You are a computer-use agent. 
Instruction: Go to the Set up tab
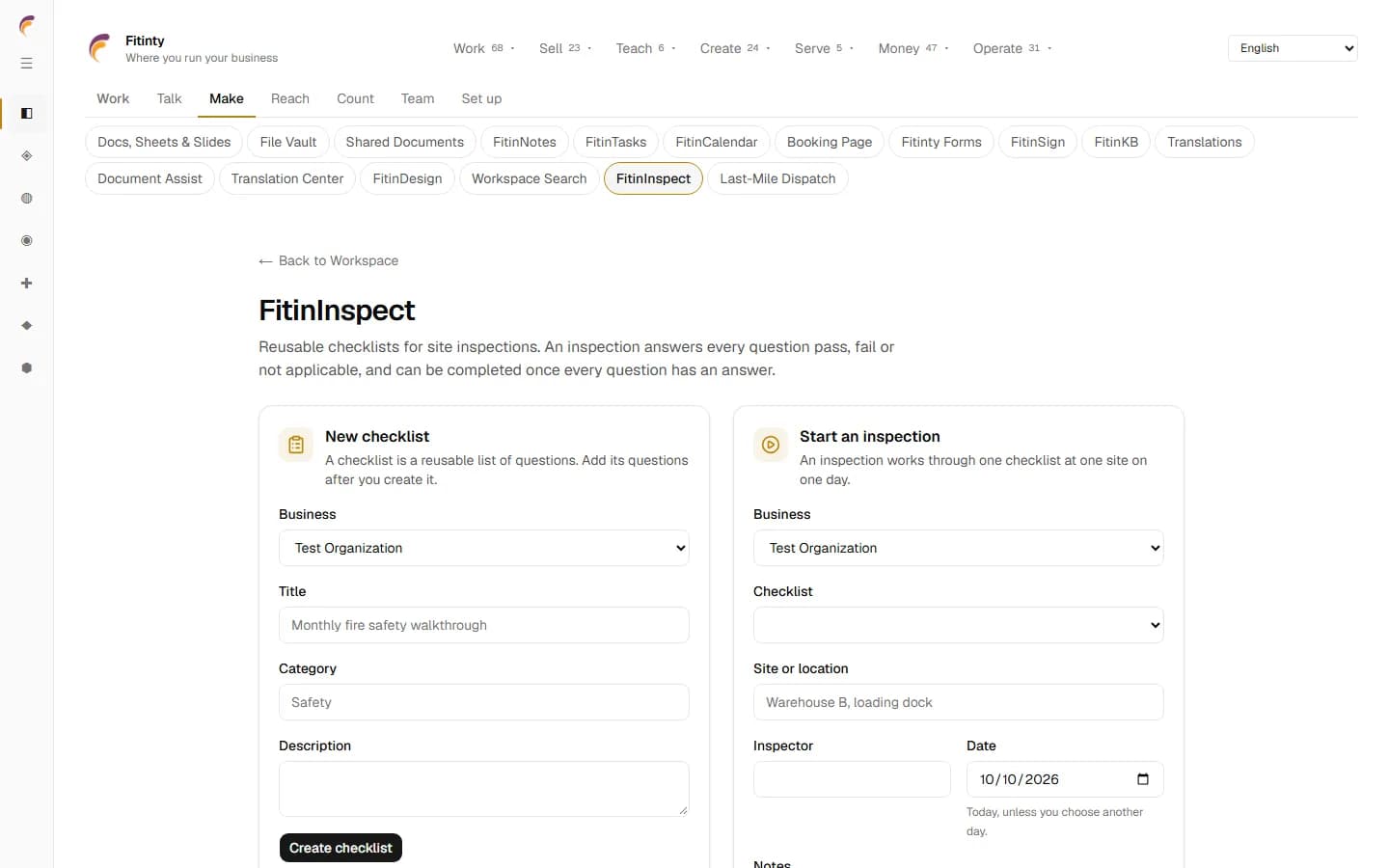click(x=481, y=98)
